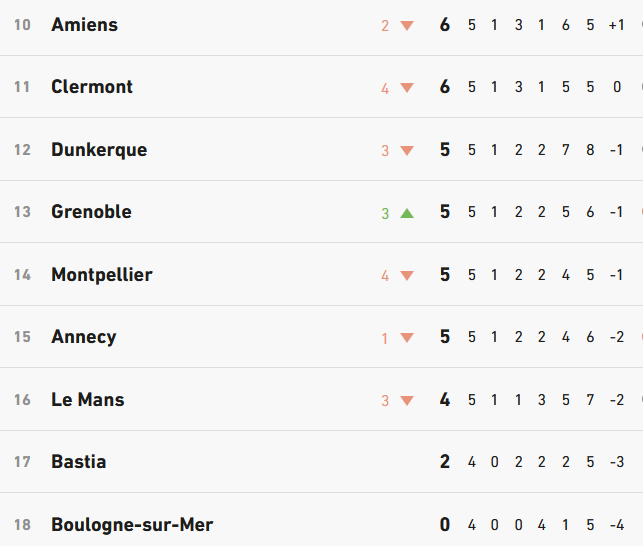643x546 pixels.
Task: Click the down arrow next to Amiens
Action: 407,26
